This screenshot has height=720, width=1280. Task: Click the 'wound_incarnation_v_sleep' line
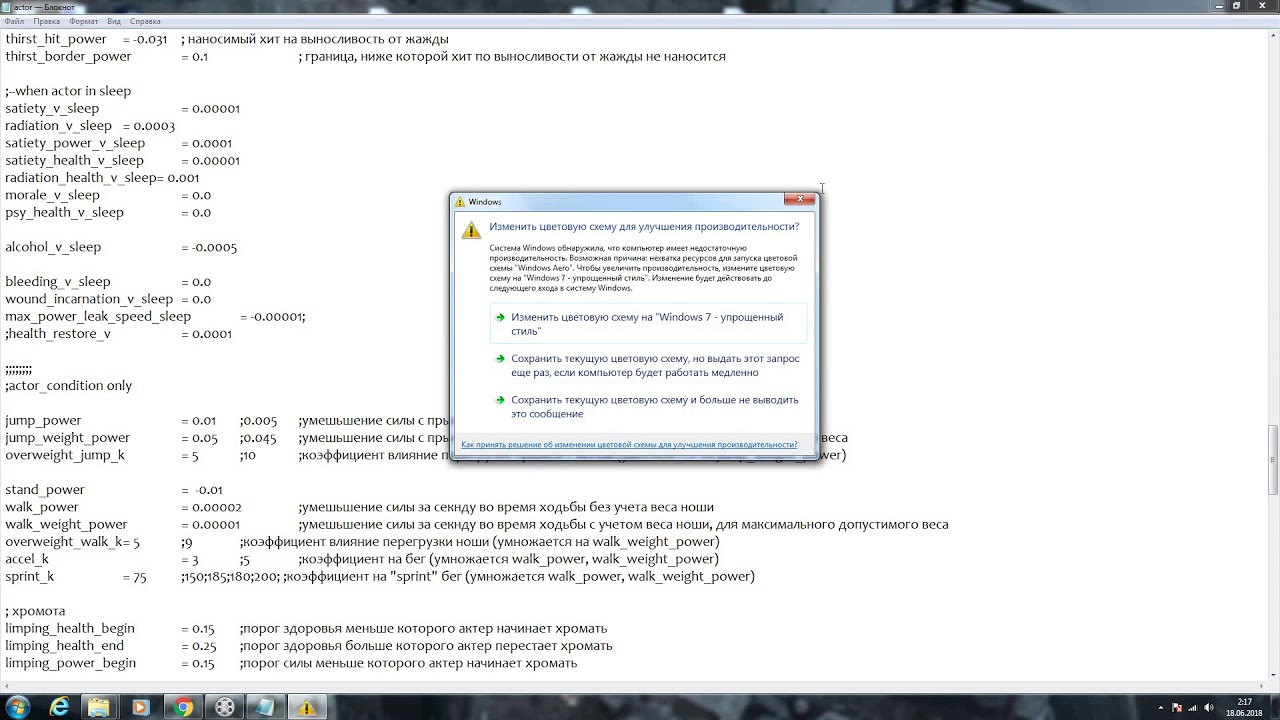point(108,299)
